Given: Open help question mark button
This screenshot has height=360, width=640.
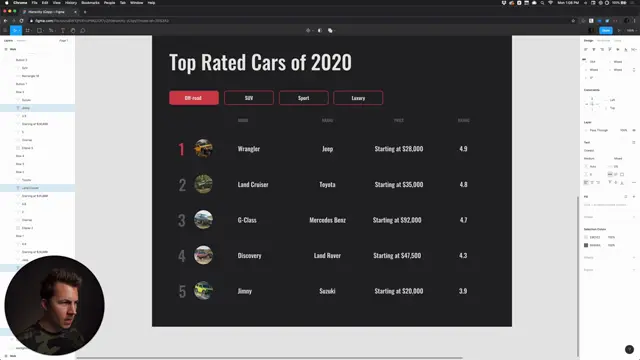Looking at the screenshot, I should 629,349.
